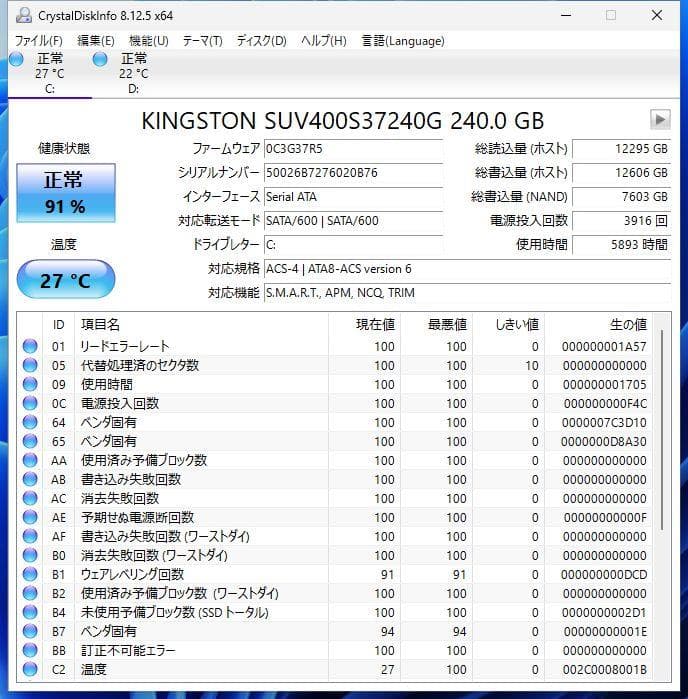The width and height of the screenshot is (688, 699).
Task: Click the CrystalDiskInfo app icon in title bar
Action: [23, 16]
